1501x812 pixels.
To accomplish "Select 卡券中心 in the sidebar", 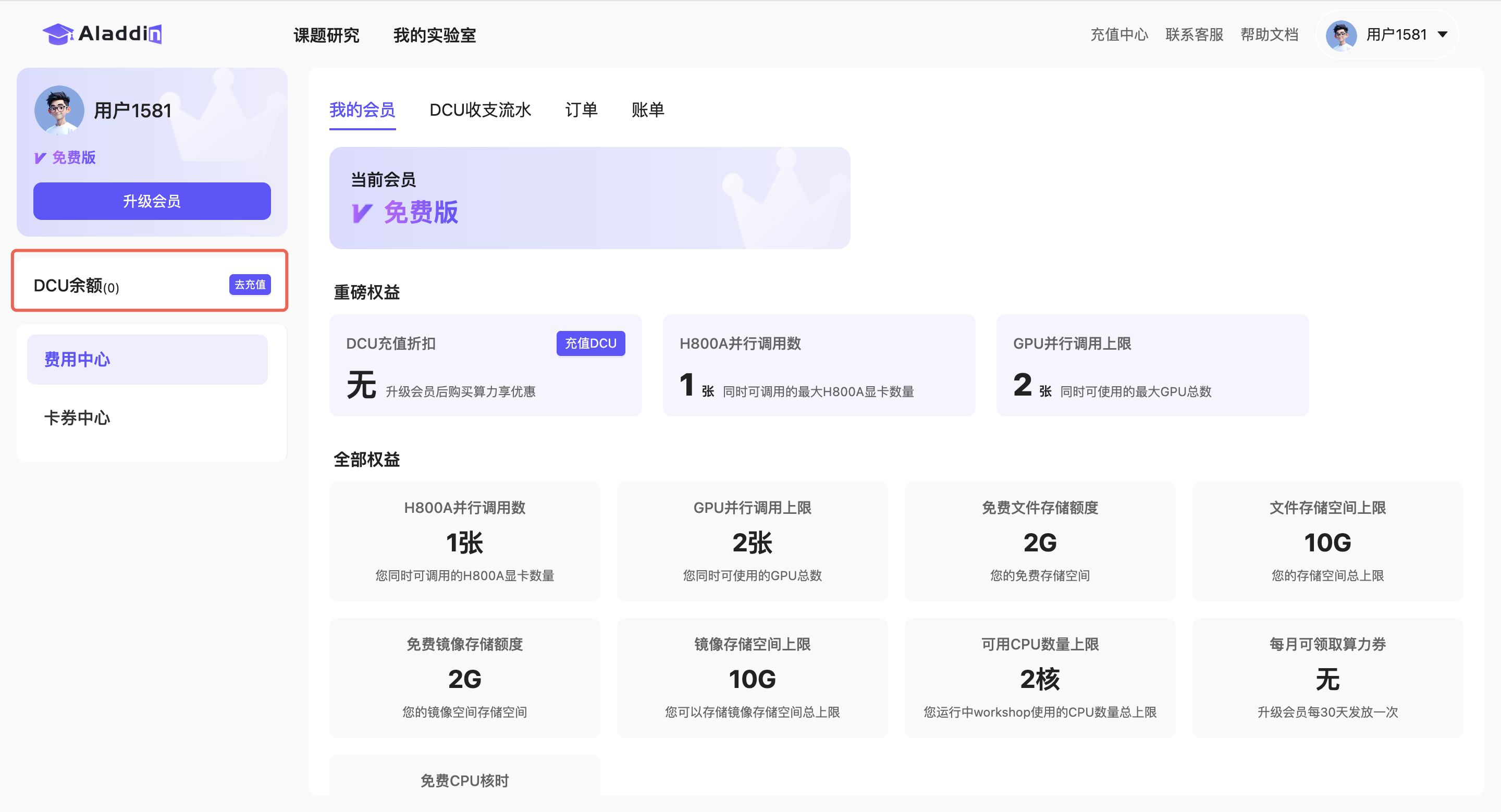I will [77, 417].
